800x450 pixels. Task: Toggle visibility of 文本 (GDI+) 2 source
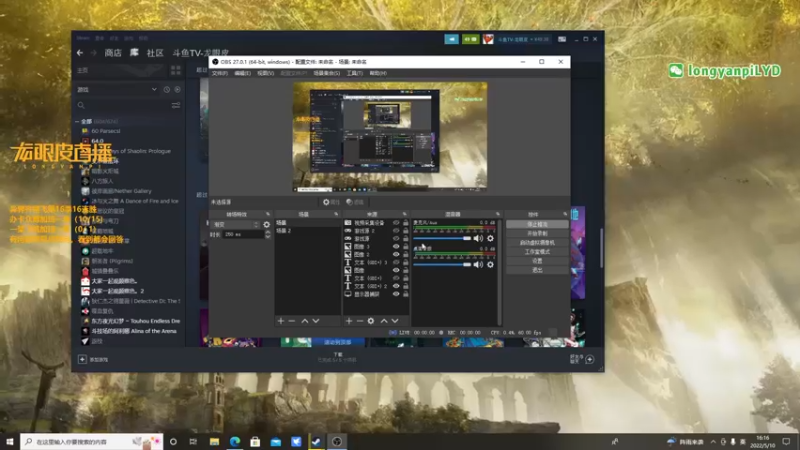[x=396, y=286]
